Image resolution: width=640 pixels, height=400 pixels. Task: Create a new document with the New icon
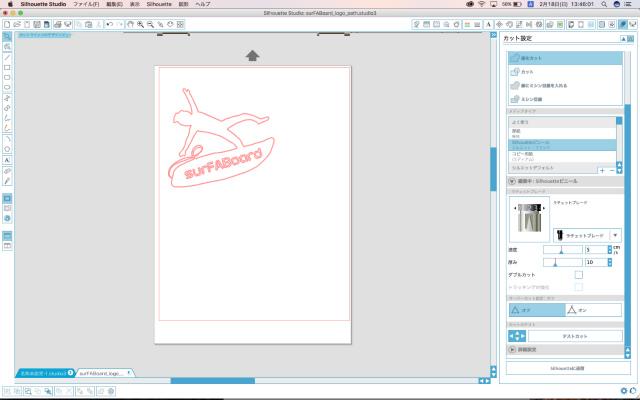[x=7, y=24]
